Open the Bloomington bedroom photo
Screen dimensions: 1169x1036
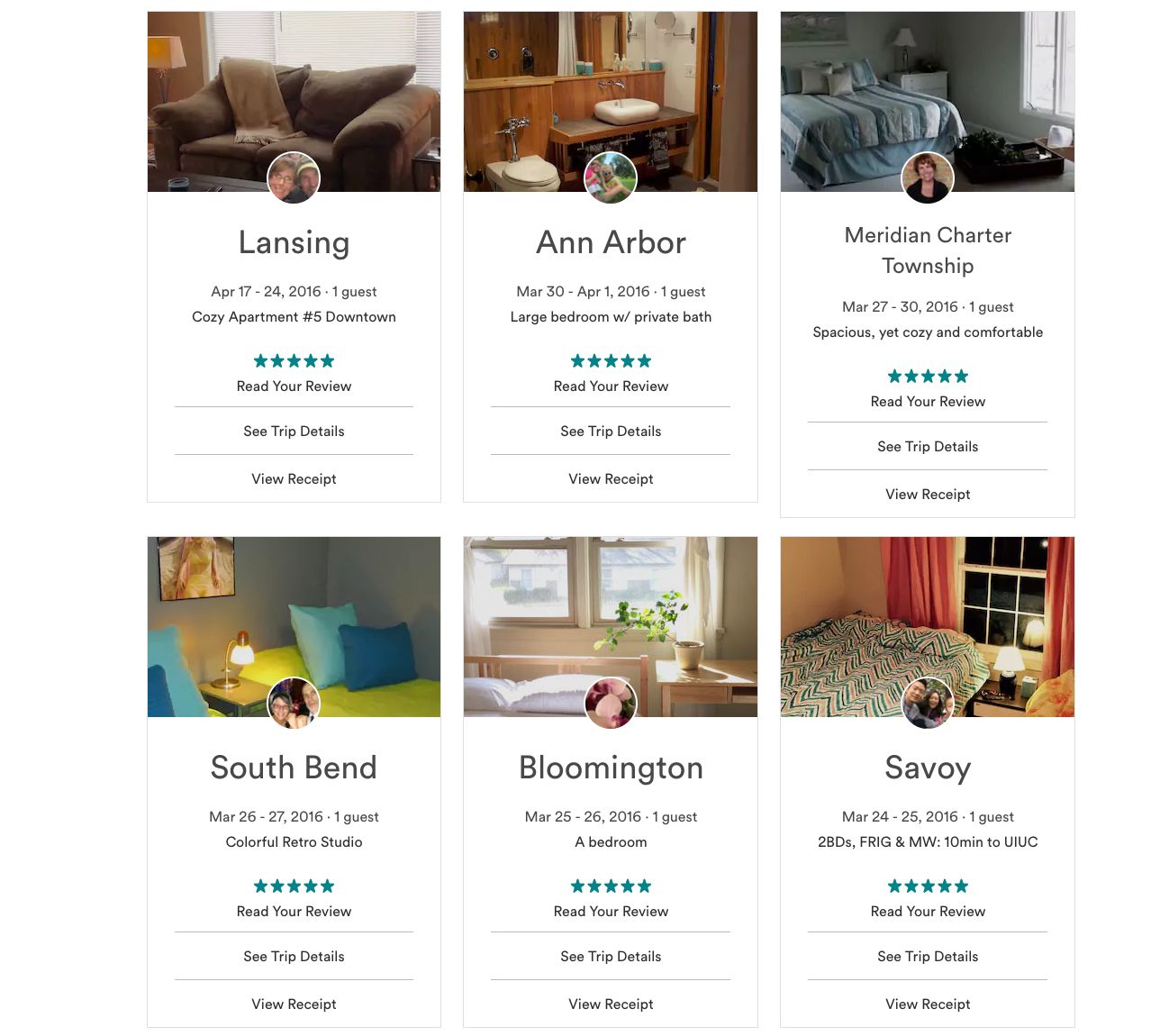coord(611,613)
